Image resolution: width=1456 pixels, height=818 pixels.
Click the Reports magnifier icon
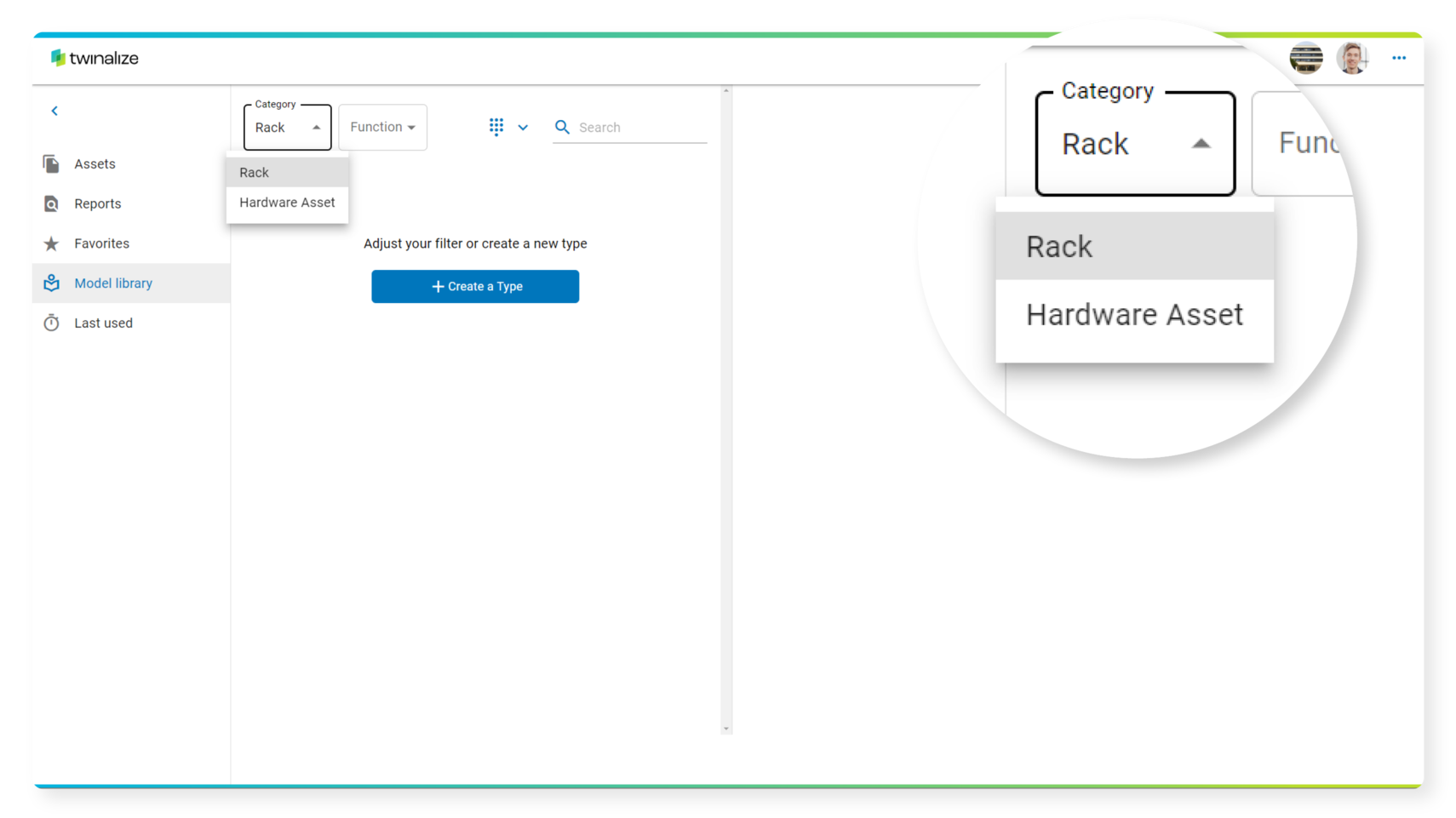click(x=52, y=203)
